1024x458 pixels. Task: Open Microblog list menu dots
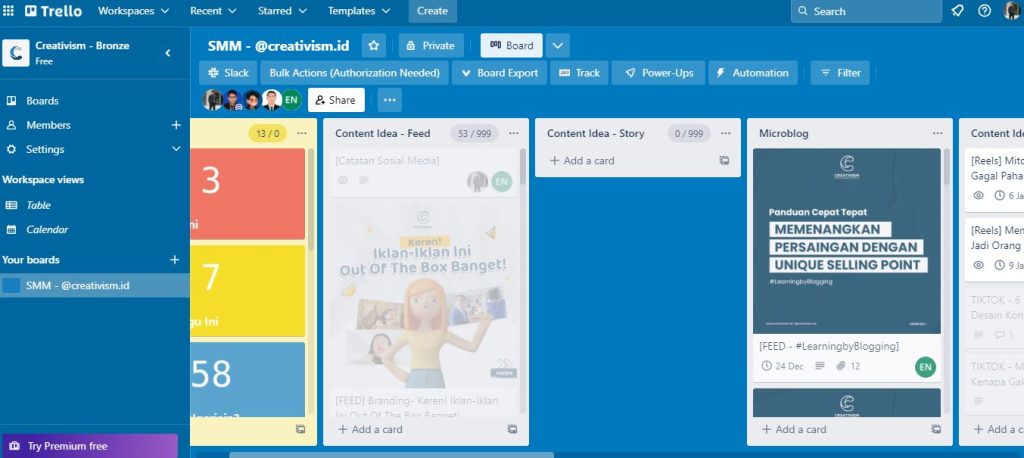(x=938, y=133)
